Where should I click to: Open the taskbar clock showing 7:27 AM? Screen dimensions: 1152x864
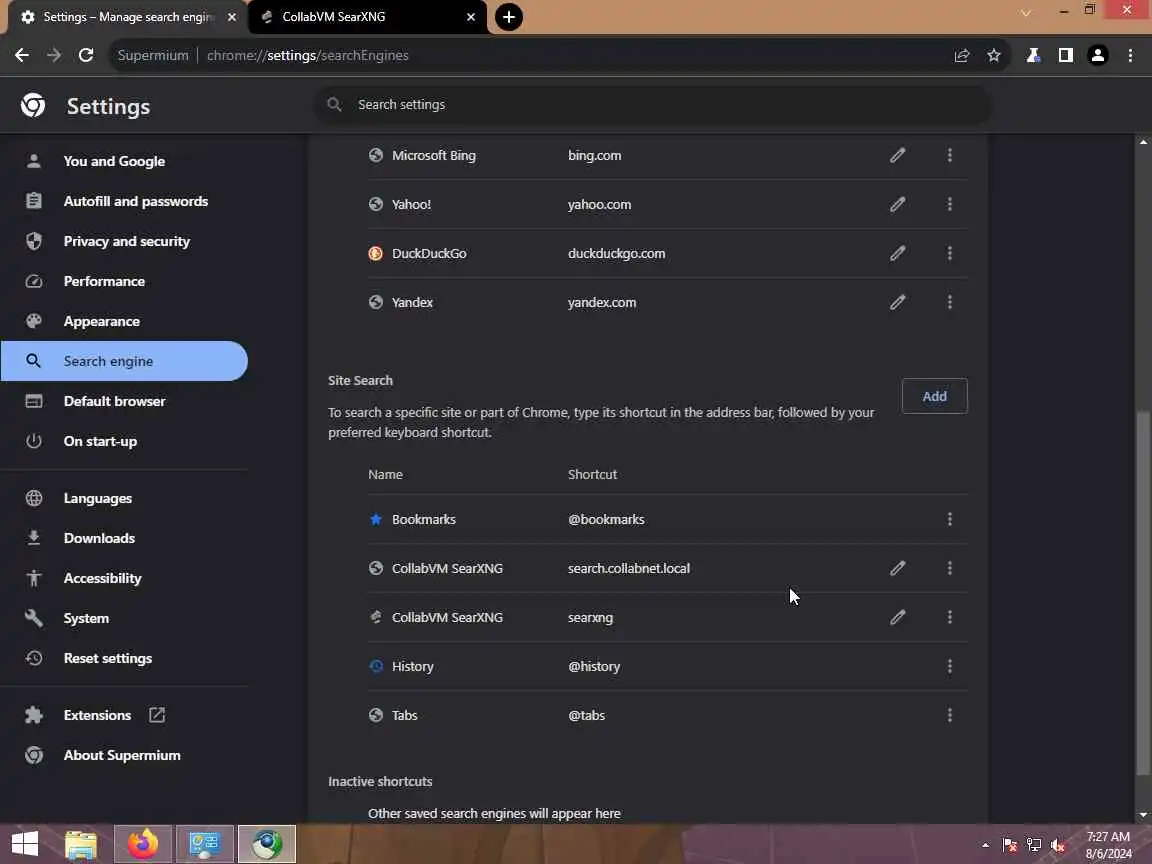(x=1109, y=845)
